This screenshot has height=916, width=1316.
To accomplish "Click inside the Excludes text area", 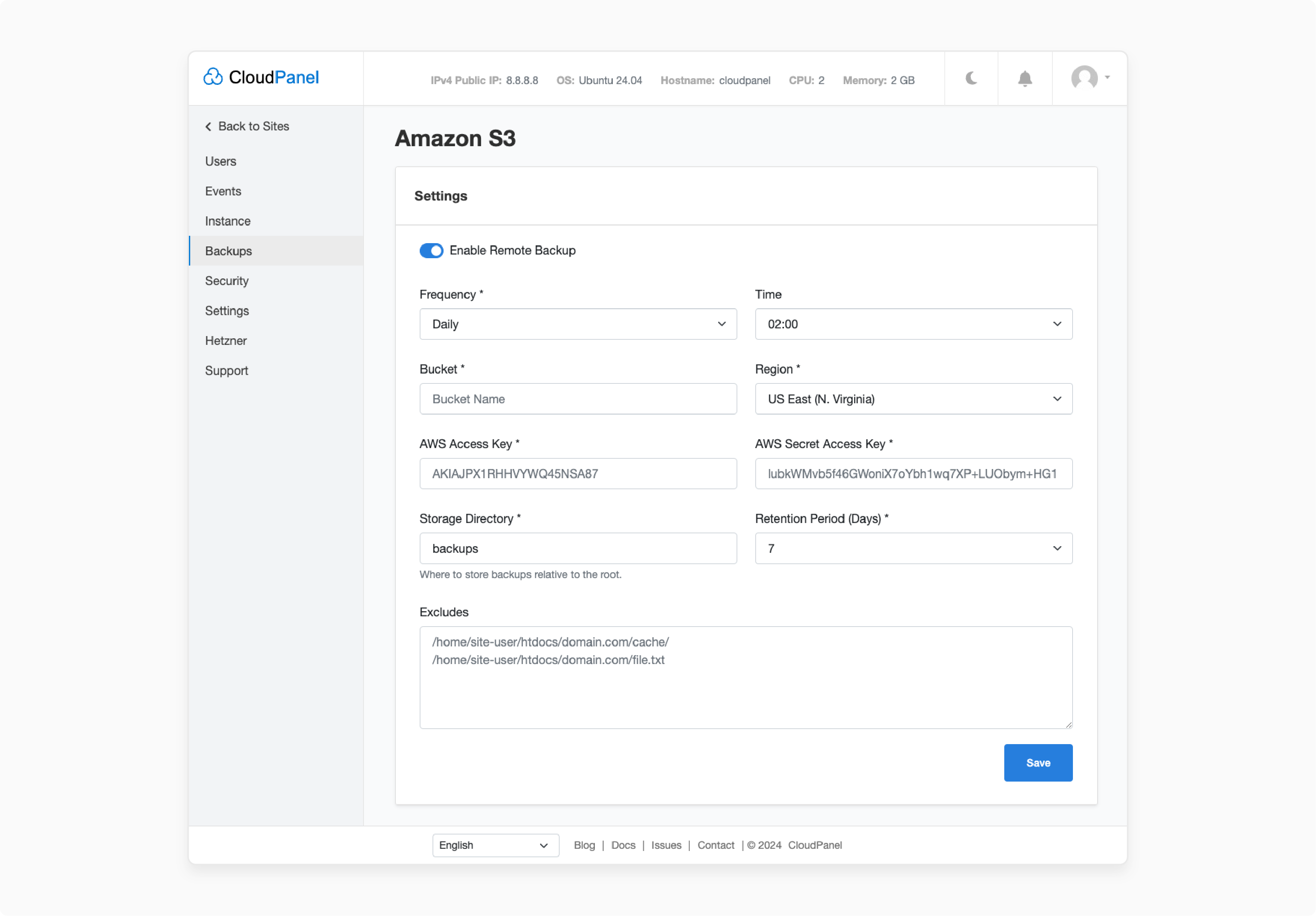I will click(746, 678).
